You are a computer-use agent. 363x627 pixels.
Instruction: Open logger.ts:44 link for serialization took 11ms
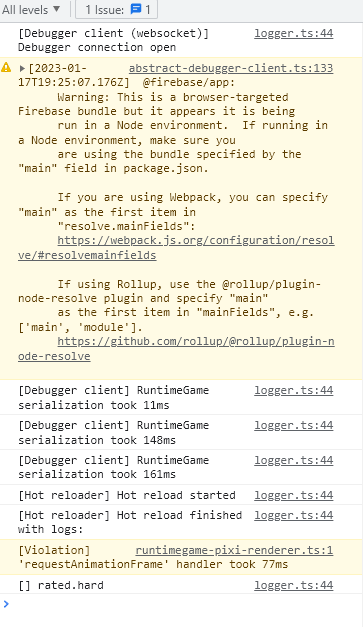tap(293, 390)
